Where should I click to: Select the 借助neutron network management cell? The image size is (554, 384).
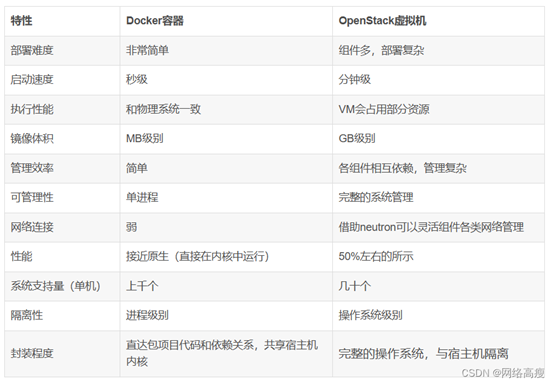tap(438, 227)
